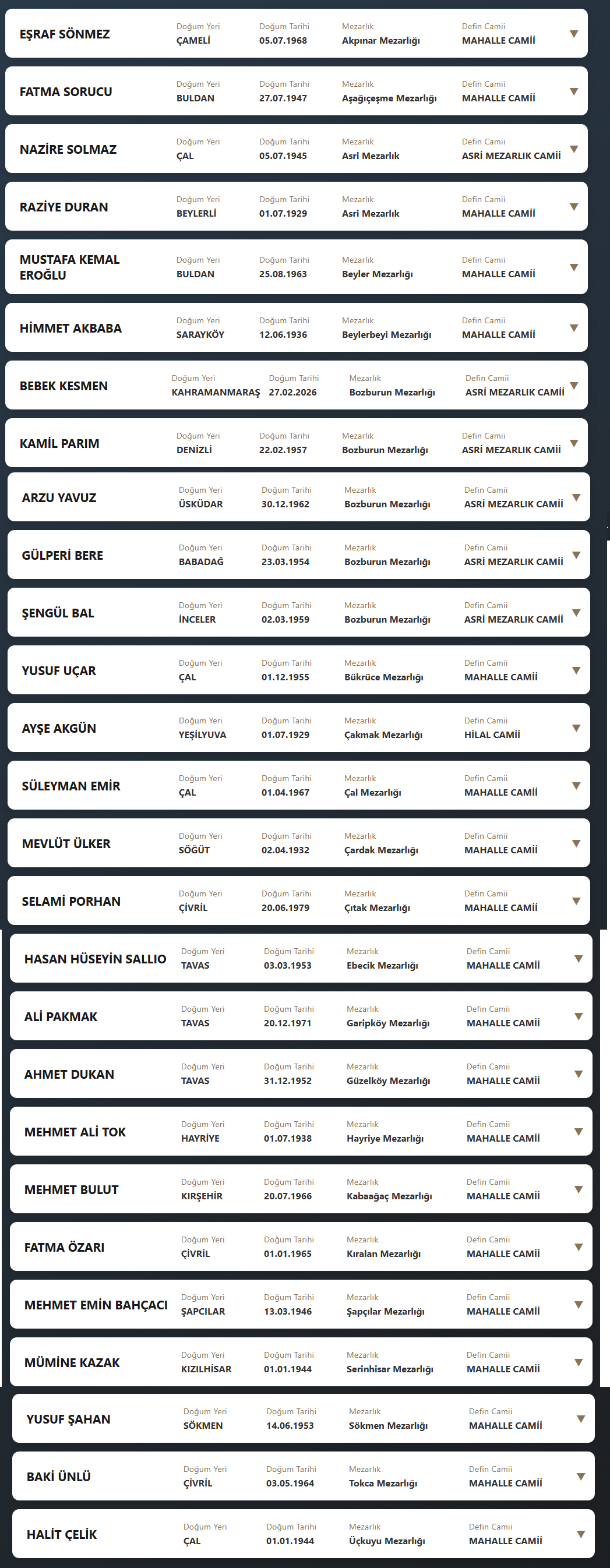Expand the MÜMİNE KAZAK entry arrow
The image size is (610, 1568).
(579, 1363)
